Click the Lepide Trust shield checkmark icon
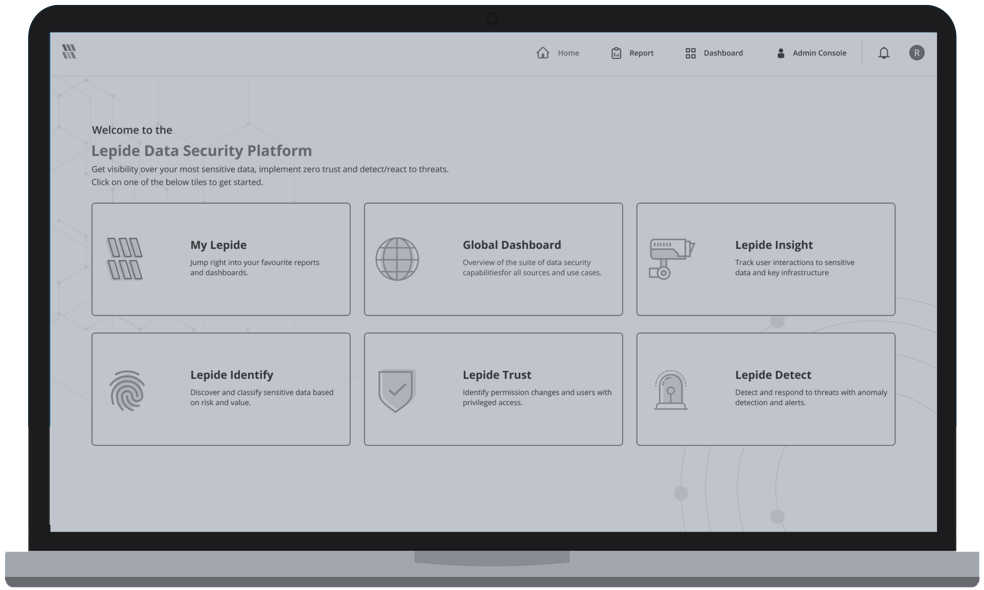The height and width of the screenshot is (590, 984). pos(397,390)
